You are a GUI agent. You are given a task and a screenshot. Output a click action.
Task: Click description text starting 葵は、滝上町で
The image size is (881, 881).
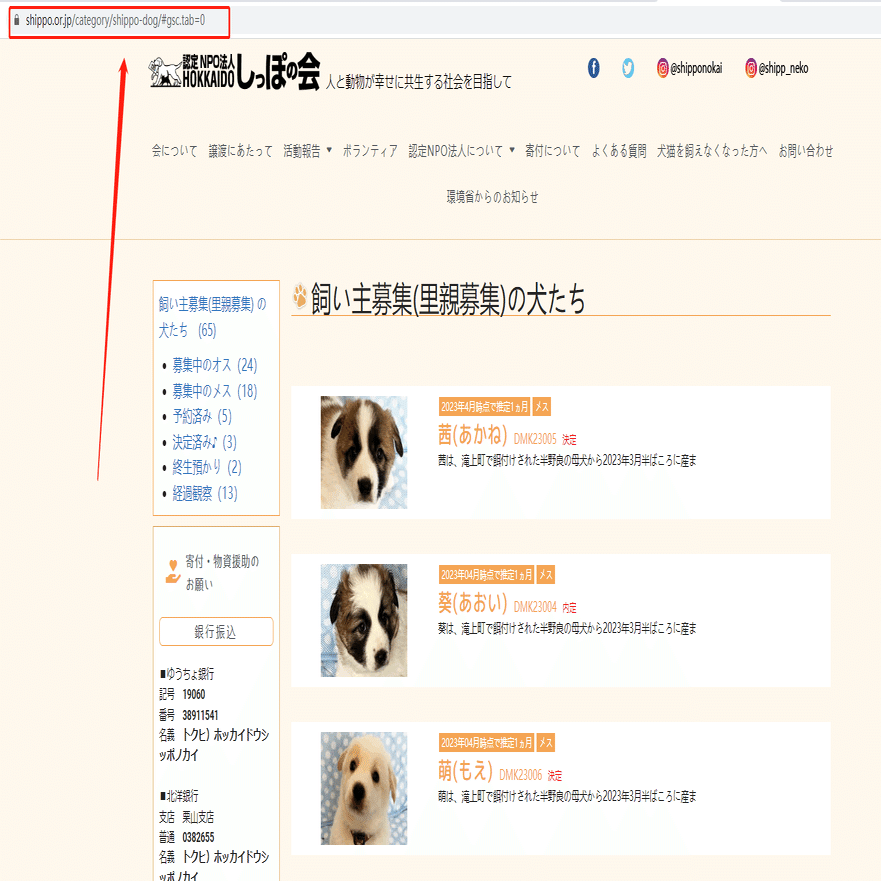pyautogui.click(x=567, y=629)
